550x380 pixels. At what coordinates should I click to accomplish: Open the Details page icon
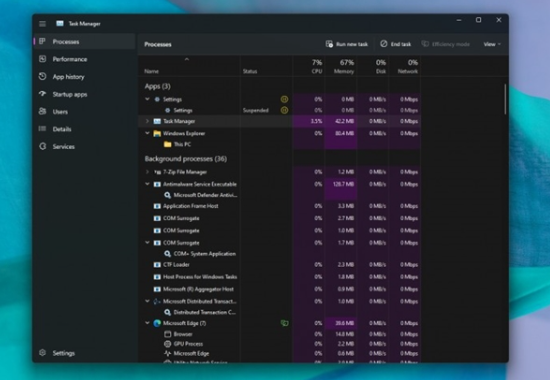[x=42, y=129]
